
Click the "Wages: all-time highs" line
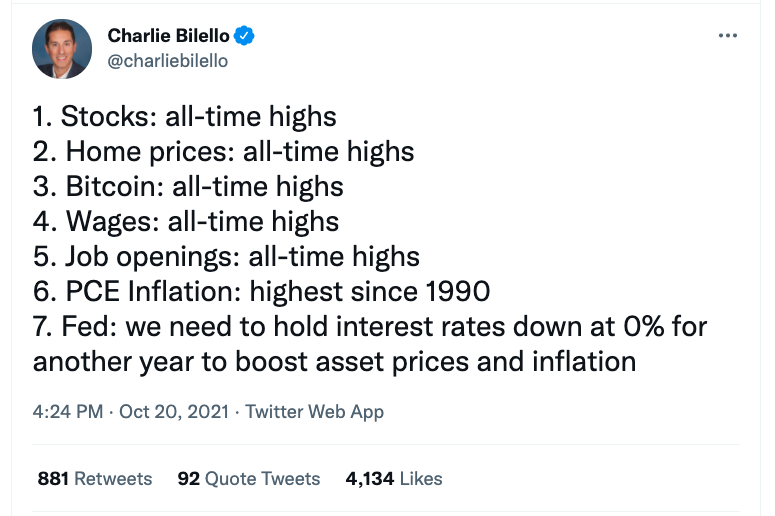pos(186,221)
